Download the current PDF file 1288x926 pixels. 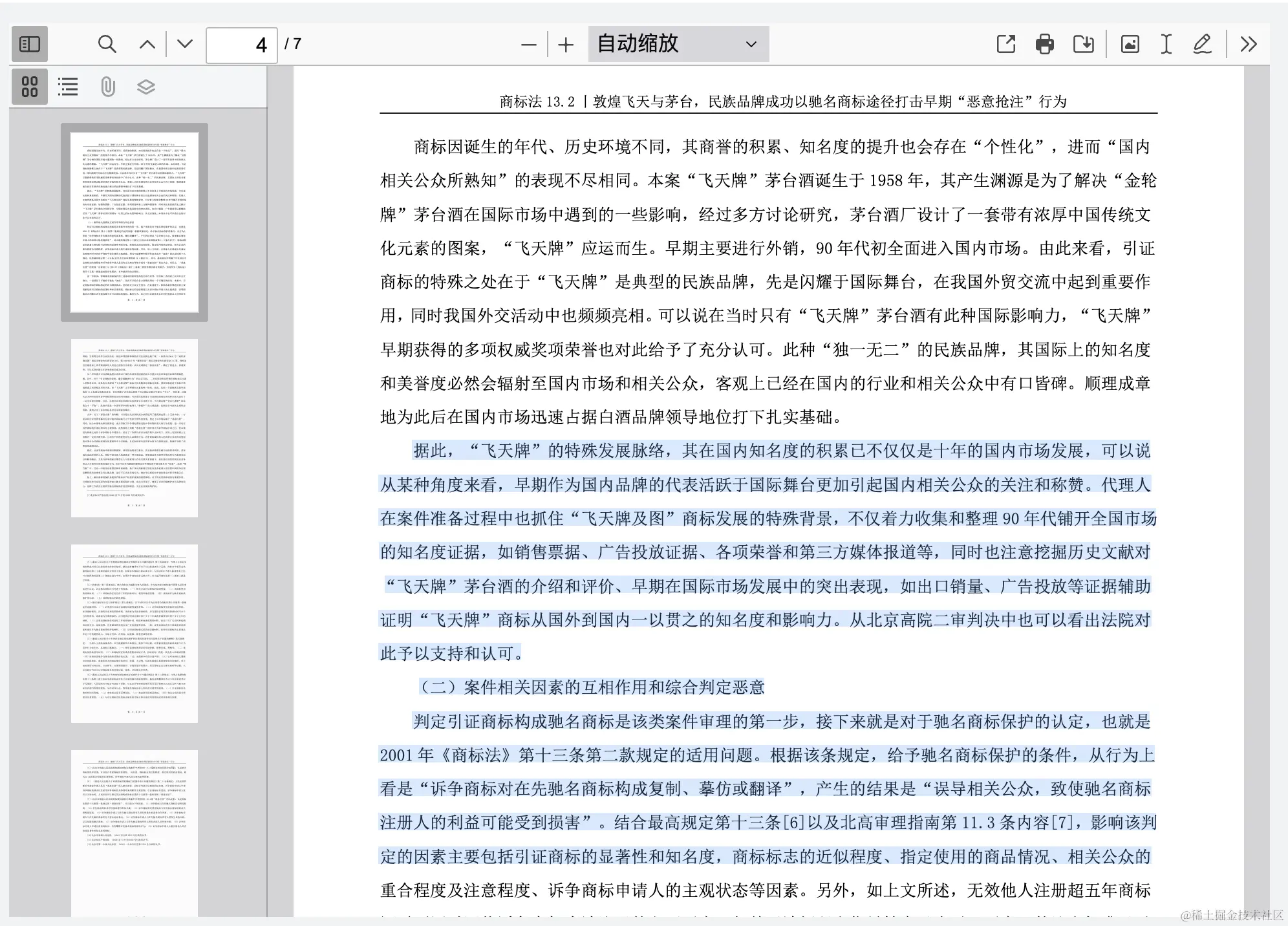point(1085,44)
